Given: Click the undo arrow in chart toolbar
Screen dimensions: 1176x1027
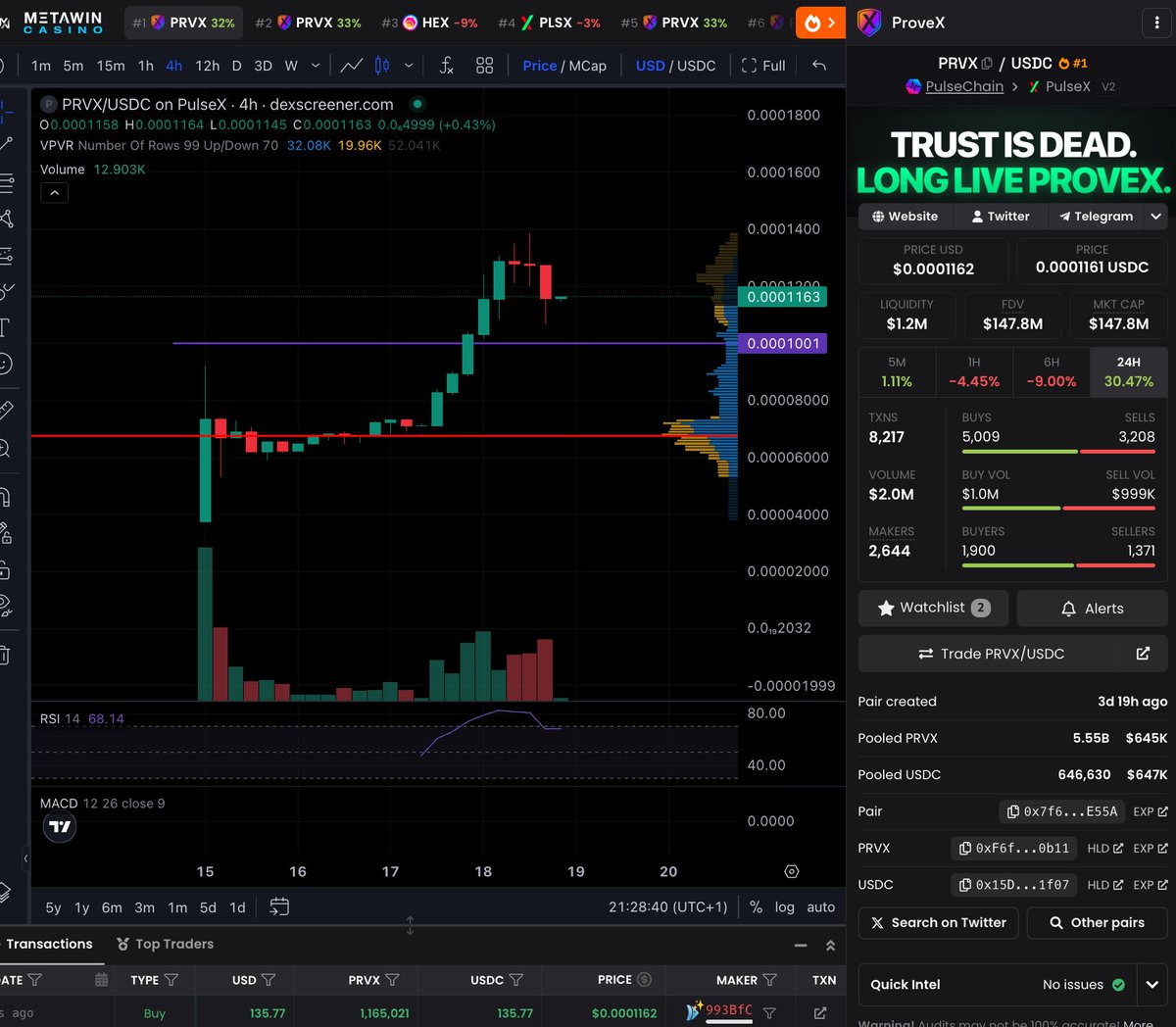Looking at the screenshot, I should [x=819, y=66].
